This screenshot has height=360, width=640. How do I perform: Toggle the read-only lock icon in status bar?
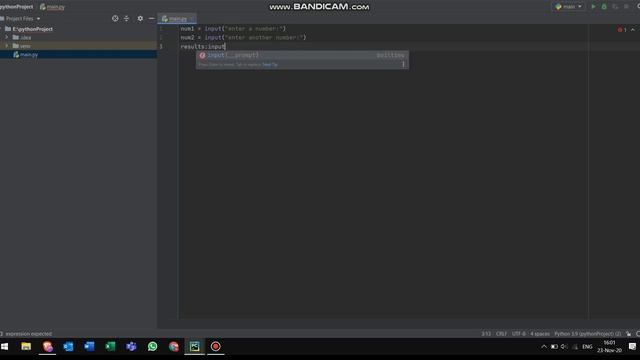(628, 333)
